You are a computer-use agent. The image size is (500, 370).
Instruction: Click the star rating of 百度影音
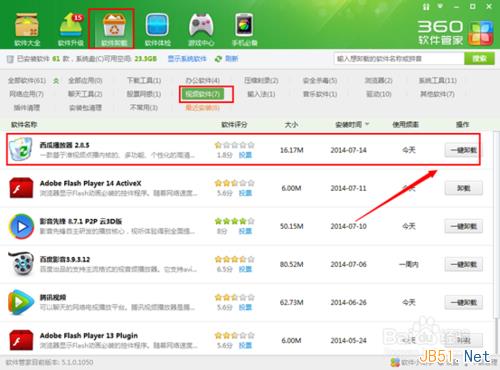234,259
